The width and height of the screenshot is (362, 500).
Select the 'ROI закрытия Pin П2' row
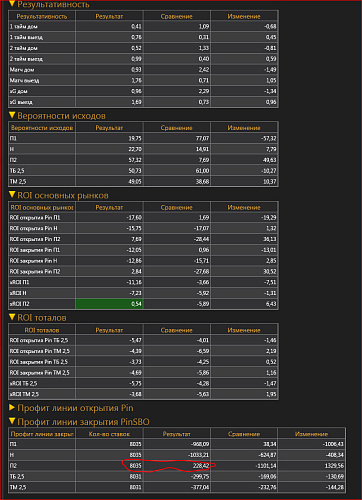[x=143, y=271]
